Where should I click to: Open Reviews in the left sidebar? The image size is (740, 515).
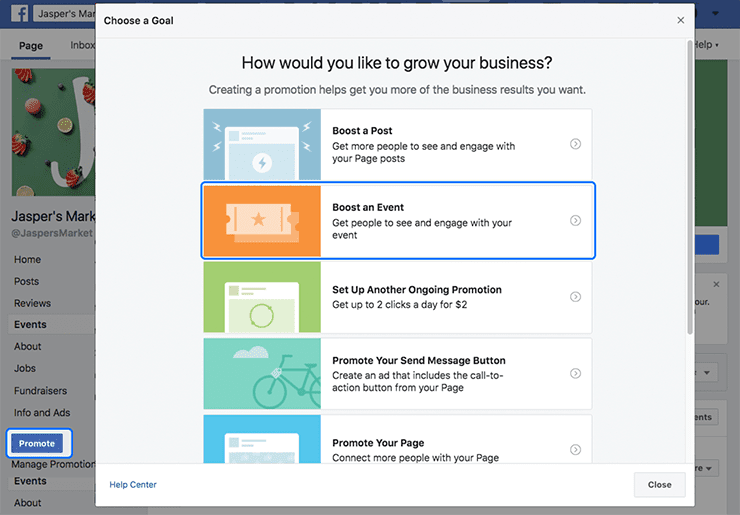coord(32,303)
